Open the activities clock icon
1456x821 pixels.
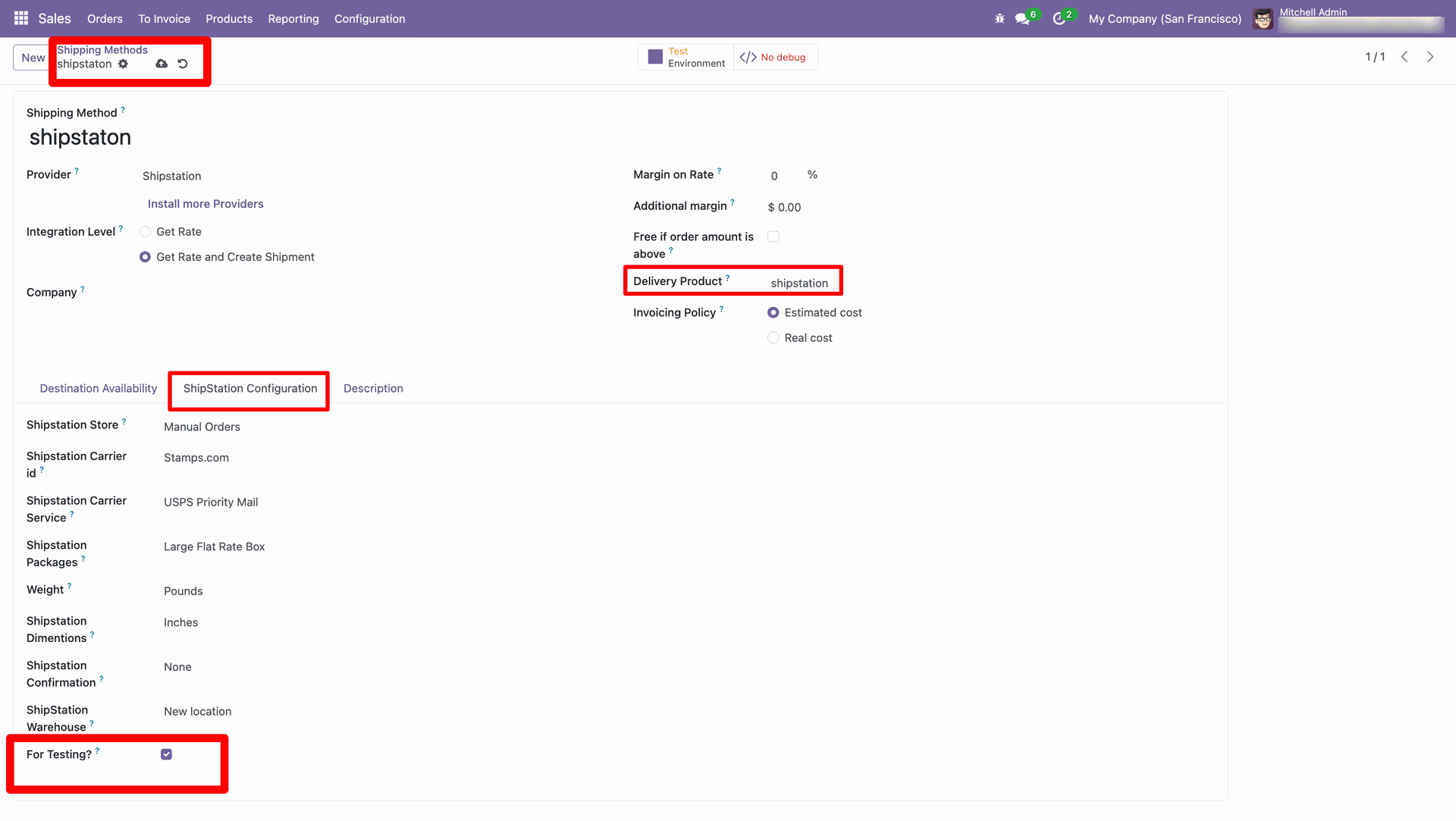coord(1059,18)
